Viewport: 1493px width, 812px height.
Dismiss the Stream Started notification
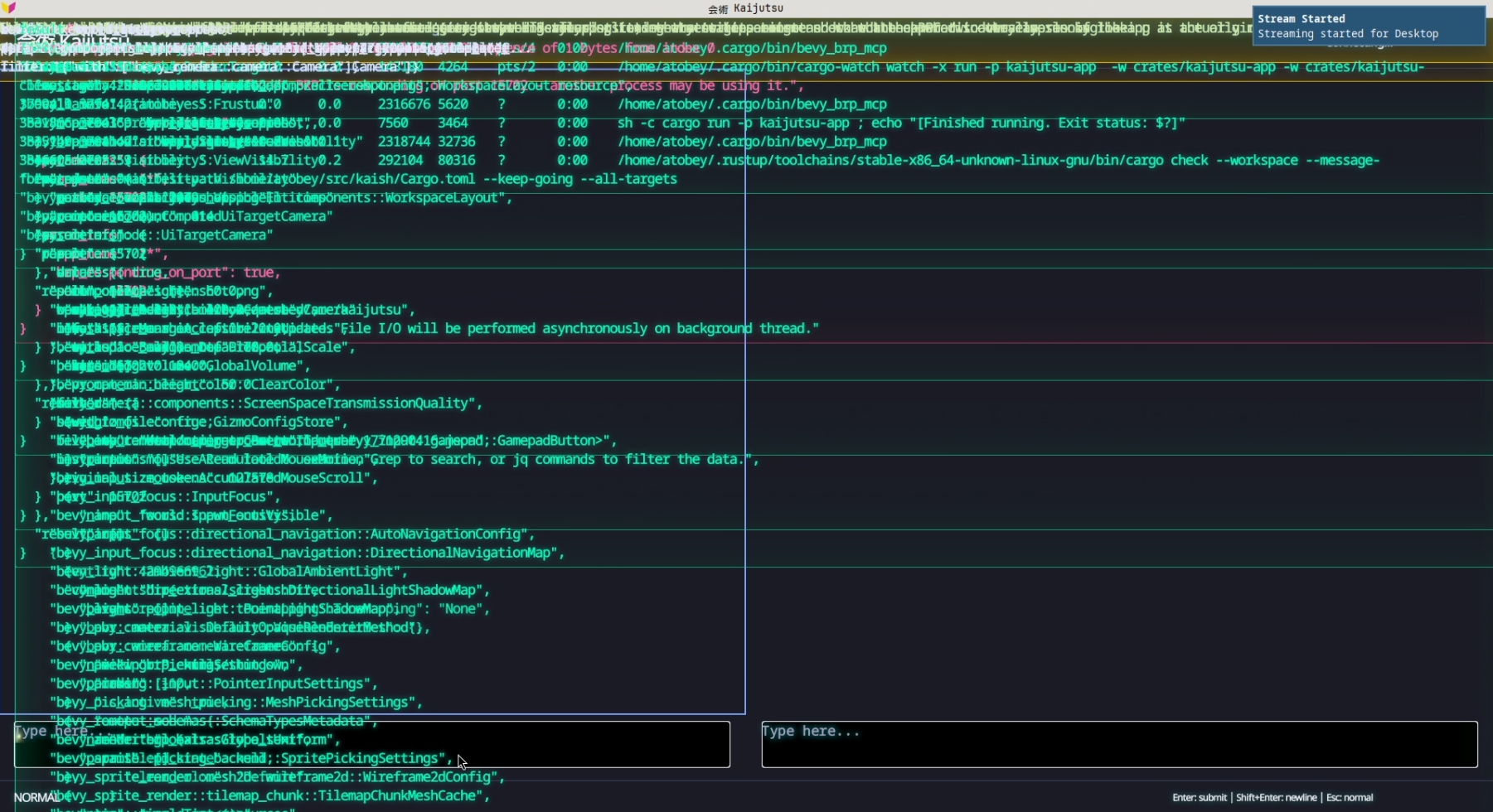[x=1368, y=26]
